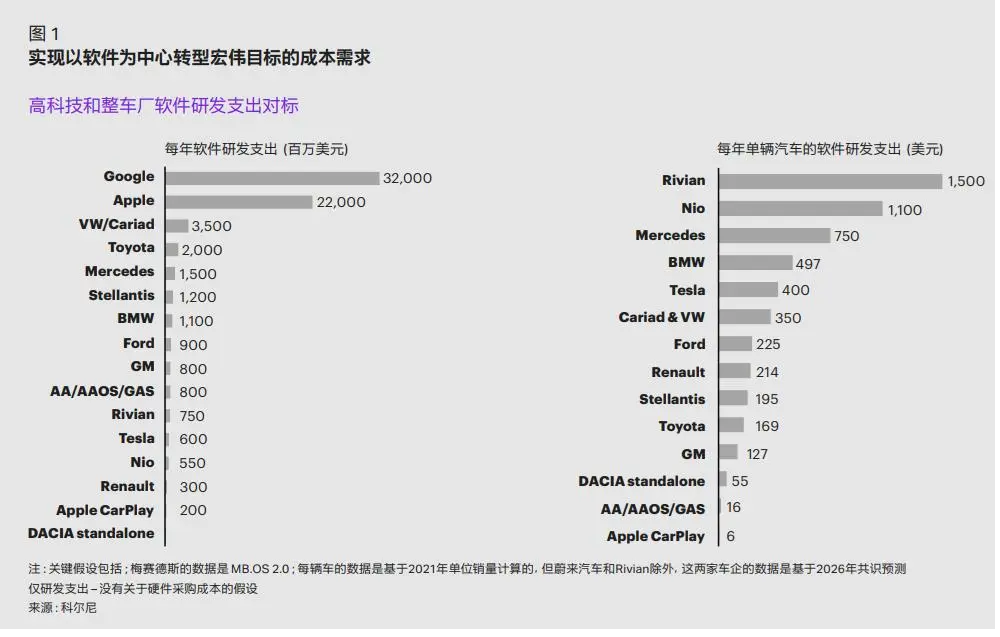
Task: Click the value 900 beside Ford
Action: point(193,346)
